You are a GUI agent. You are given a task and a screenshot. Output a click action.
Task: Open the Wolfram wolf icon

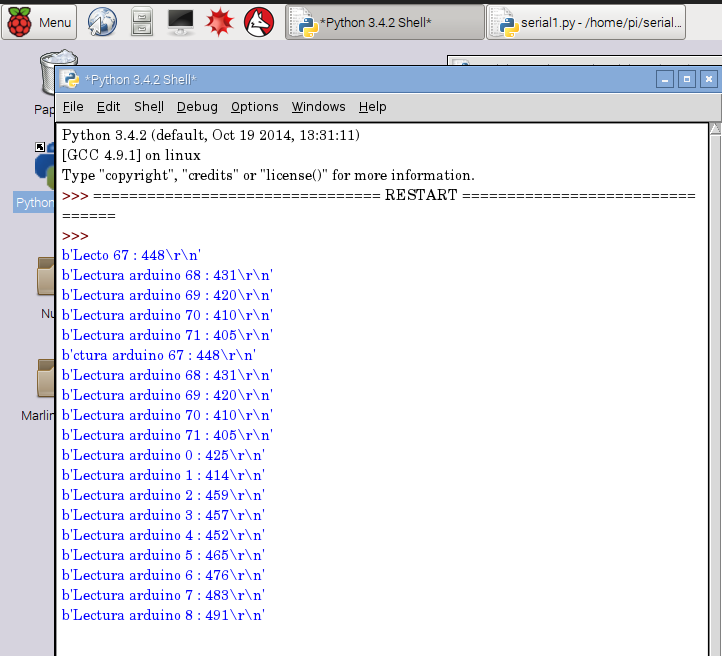[259, 22]
